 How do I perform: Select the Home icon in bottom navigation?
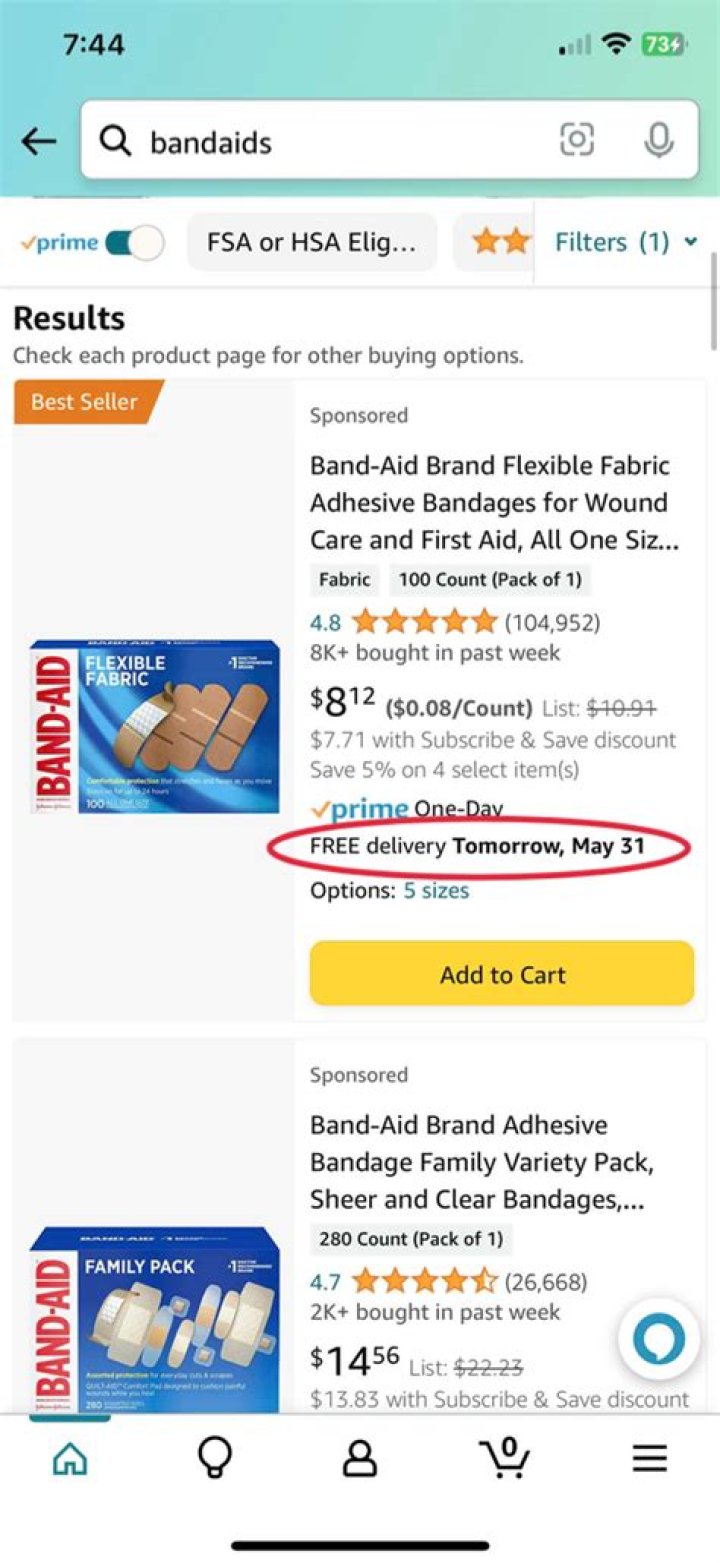67,1457
